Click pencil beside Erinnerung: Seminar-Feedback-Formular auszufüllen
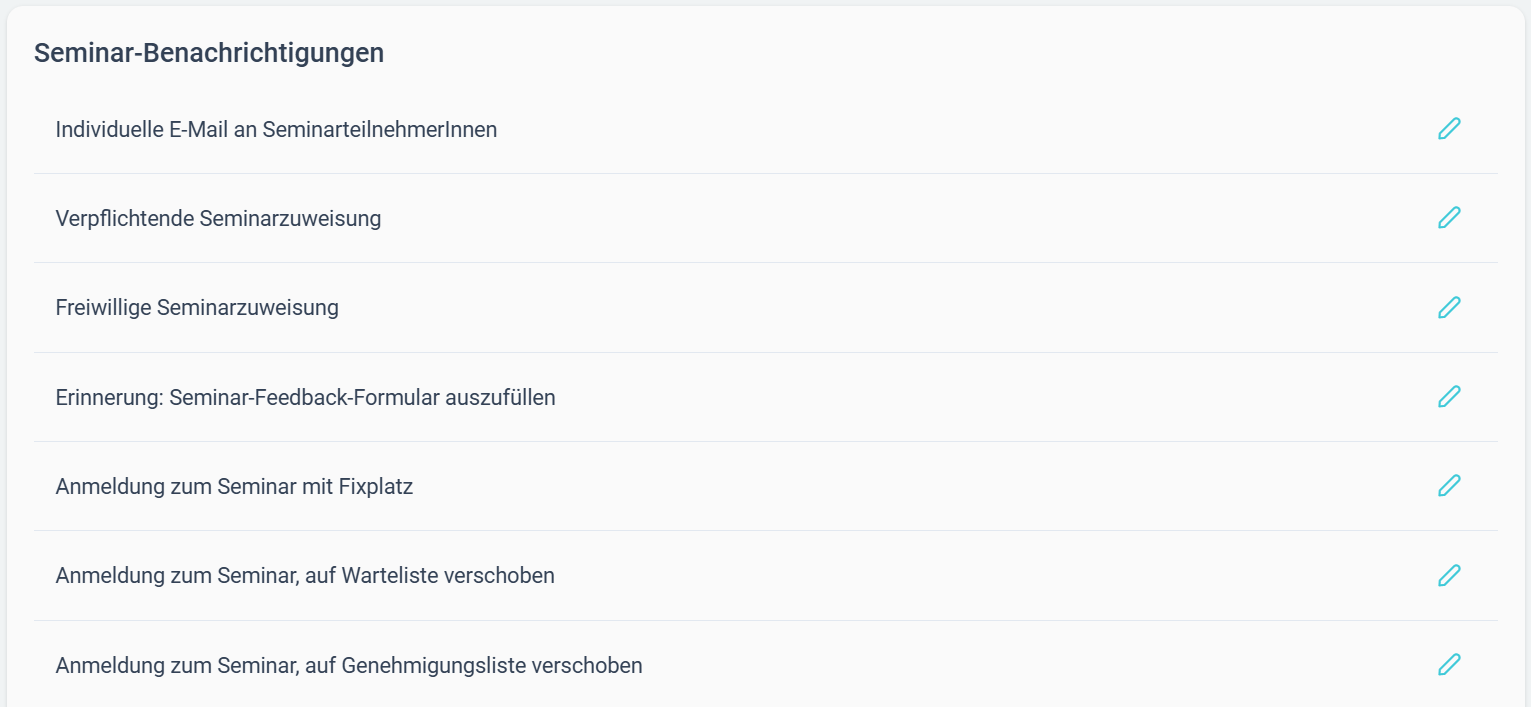 pos(1449,396)
